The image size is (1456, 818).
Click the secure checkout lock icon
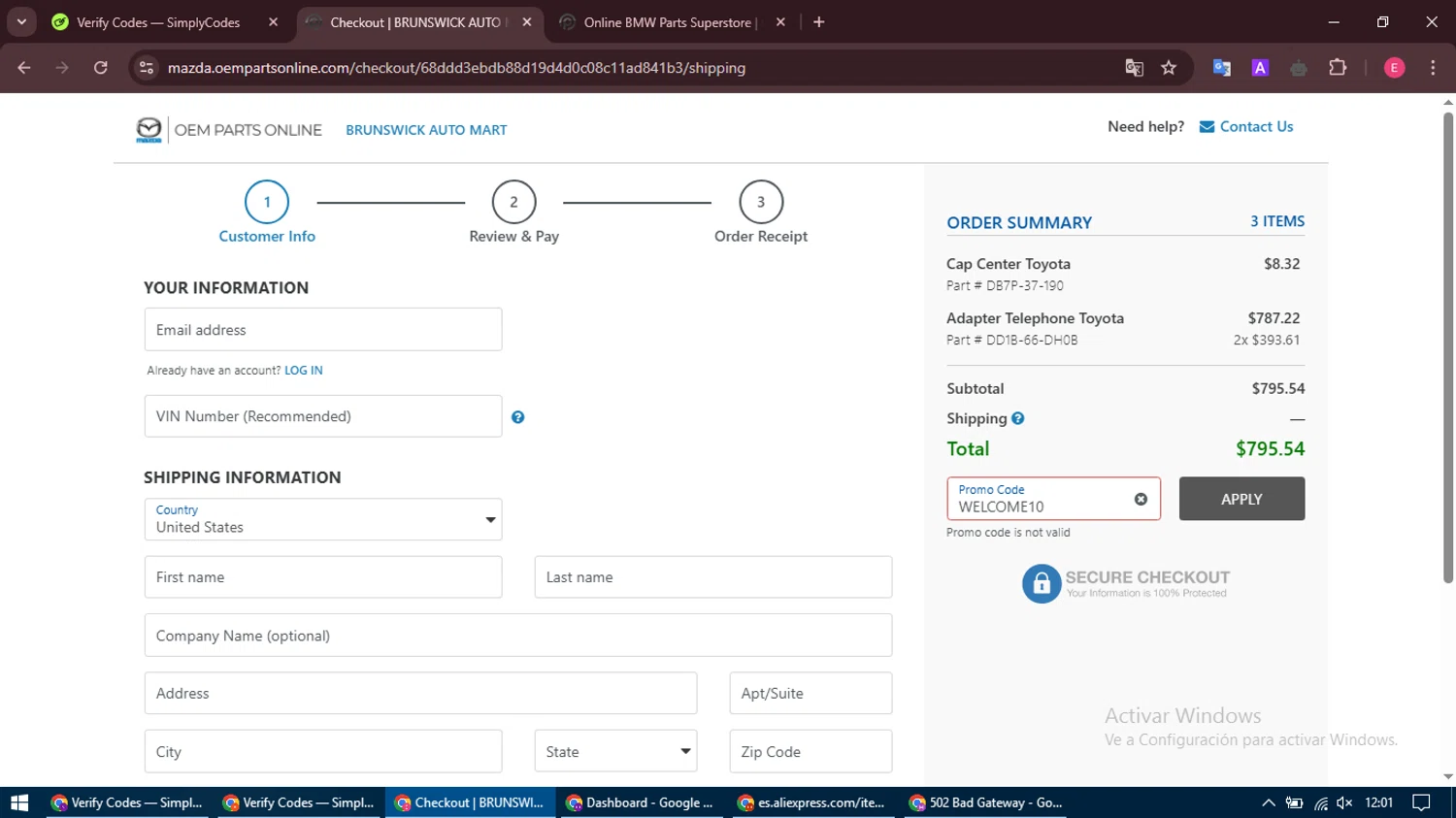tap(1042, 583)
